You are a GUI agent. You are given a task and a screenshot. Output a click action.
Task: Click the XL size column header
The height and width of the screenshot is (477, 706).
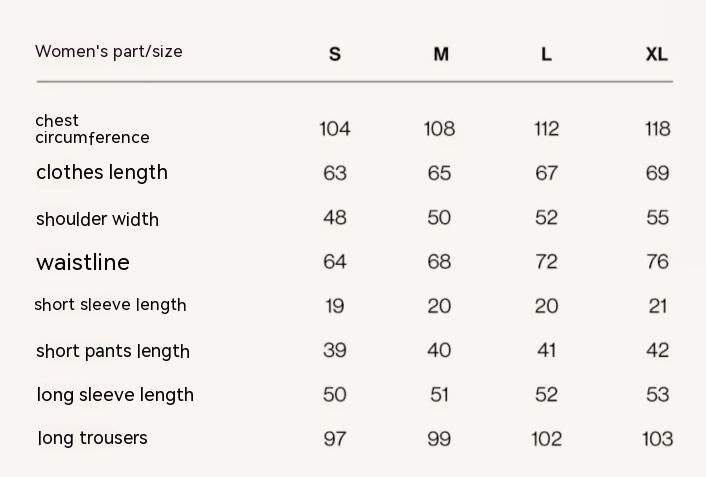click(x=656, y=54)
